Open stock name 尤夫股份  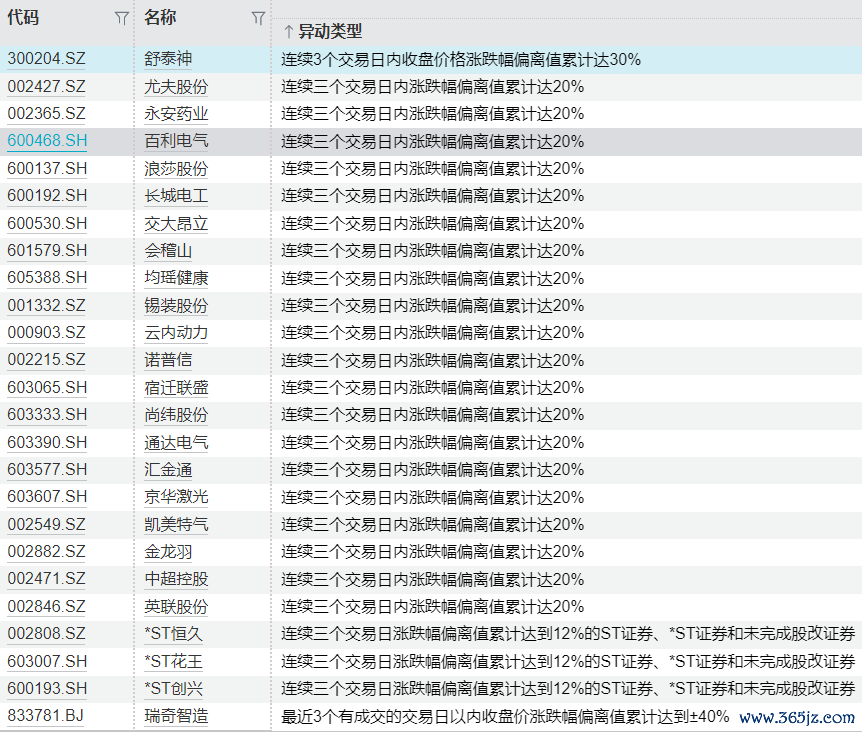(176, 86)
